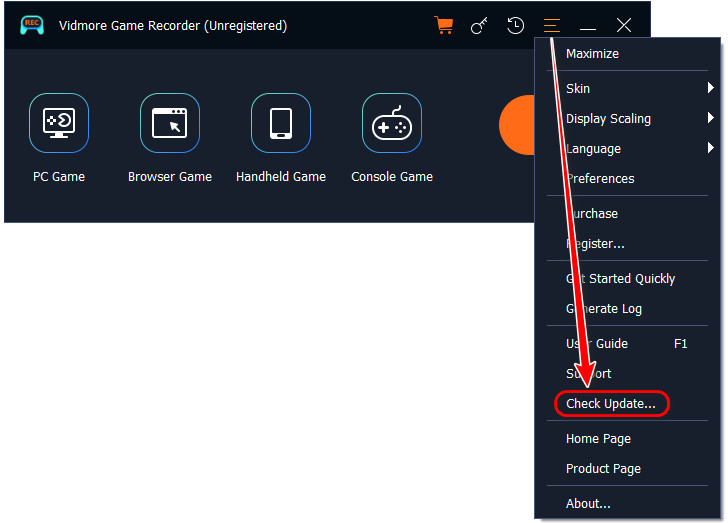Select Check Update from the menu
Viewport: 728px width, 523px height.
611,404
